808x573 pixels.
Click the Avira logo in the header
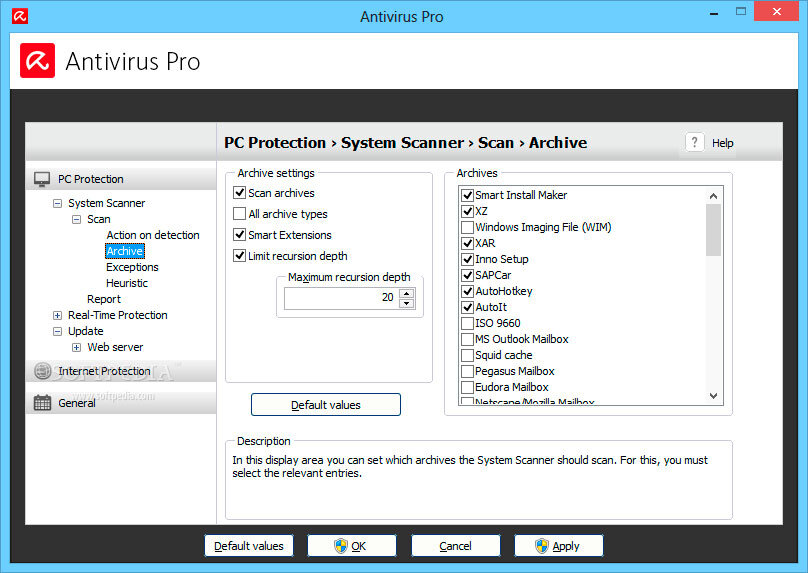click(38, 61)
